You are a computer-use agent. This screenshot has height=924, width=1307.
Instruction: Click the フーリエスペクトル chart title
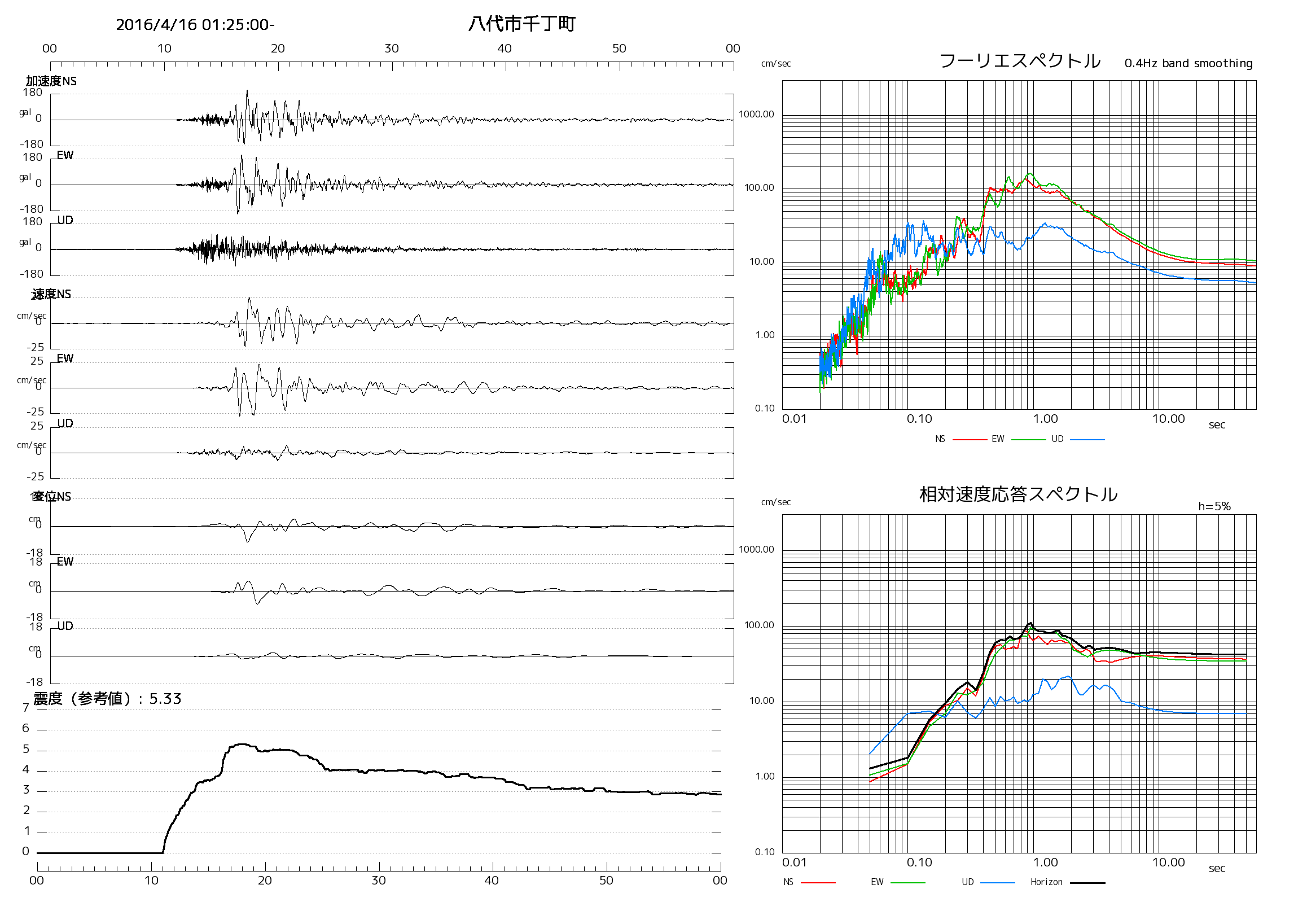1020,60
